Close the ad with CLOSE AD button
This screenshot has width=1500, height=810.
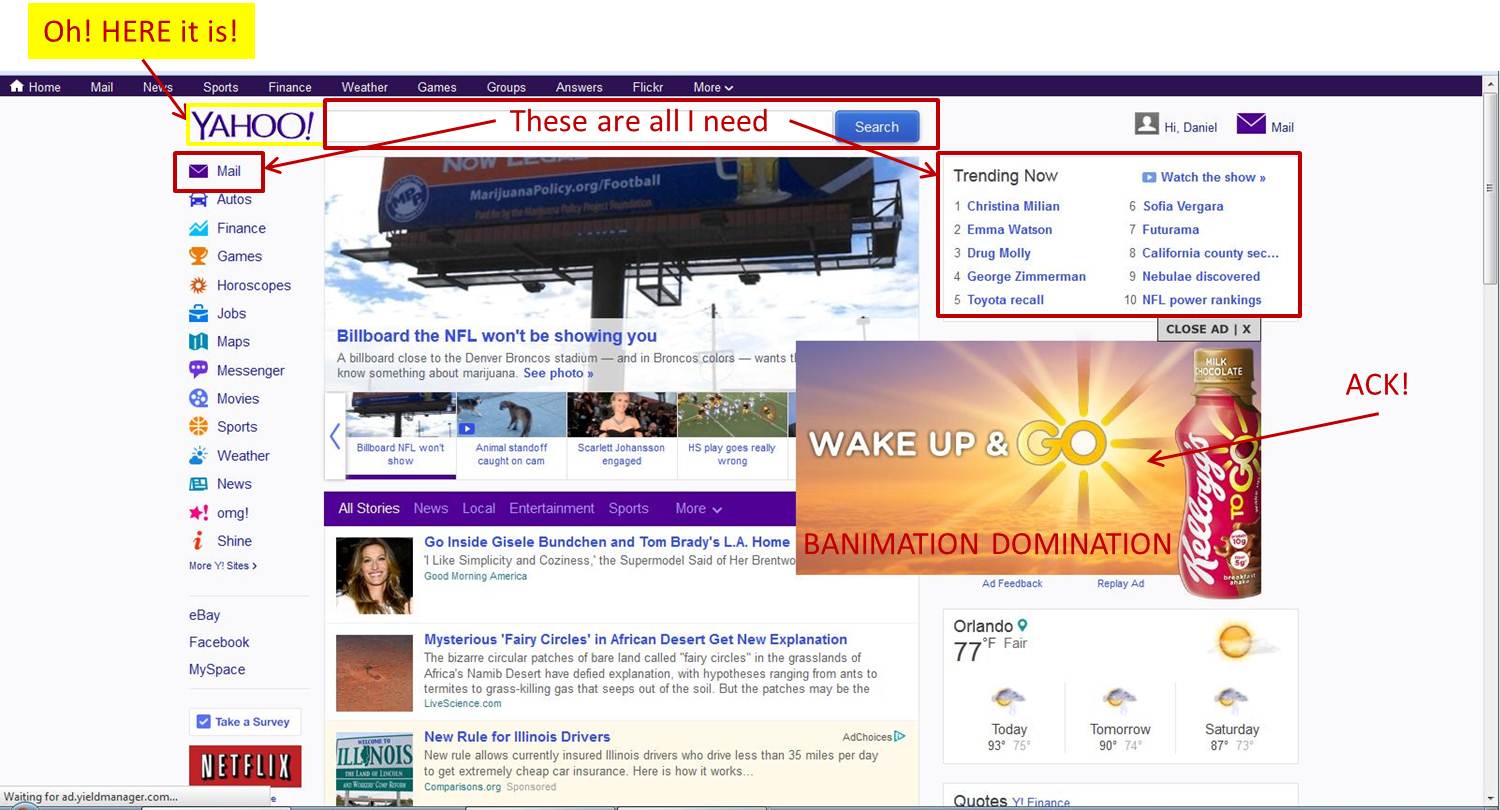[x=1208, y=329]
